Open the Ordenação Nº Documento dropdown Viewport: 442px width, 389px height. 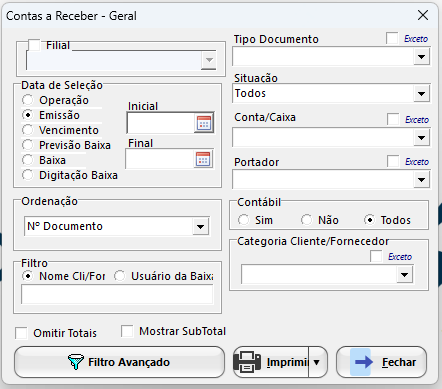point(201,227)
